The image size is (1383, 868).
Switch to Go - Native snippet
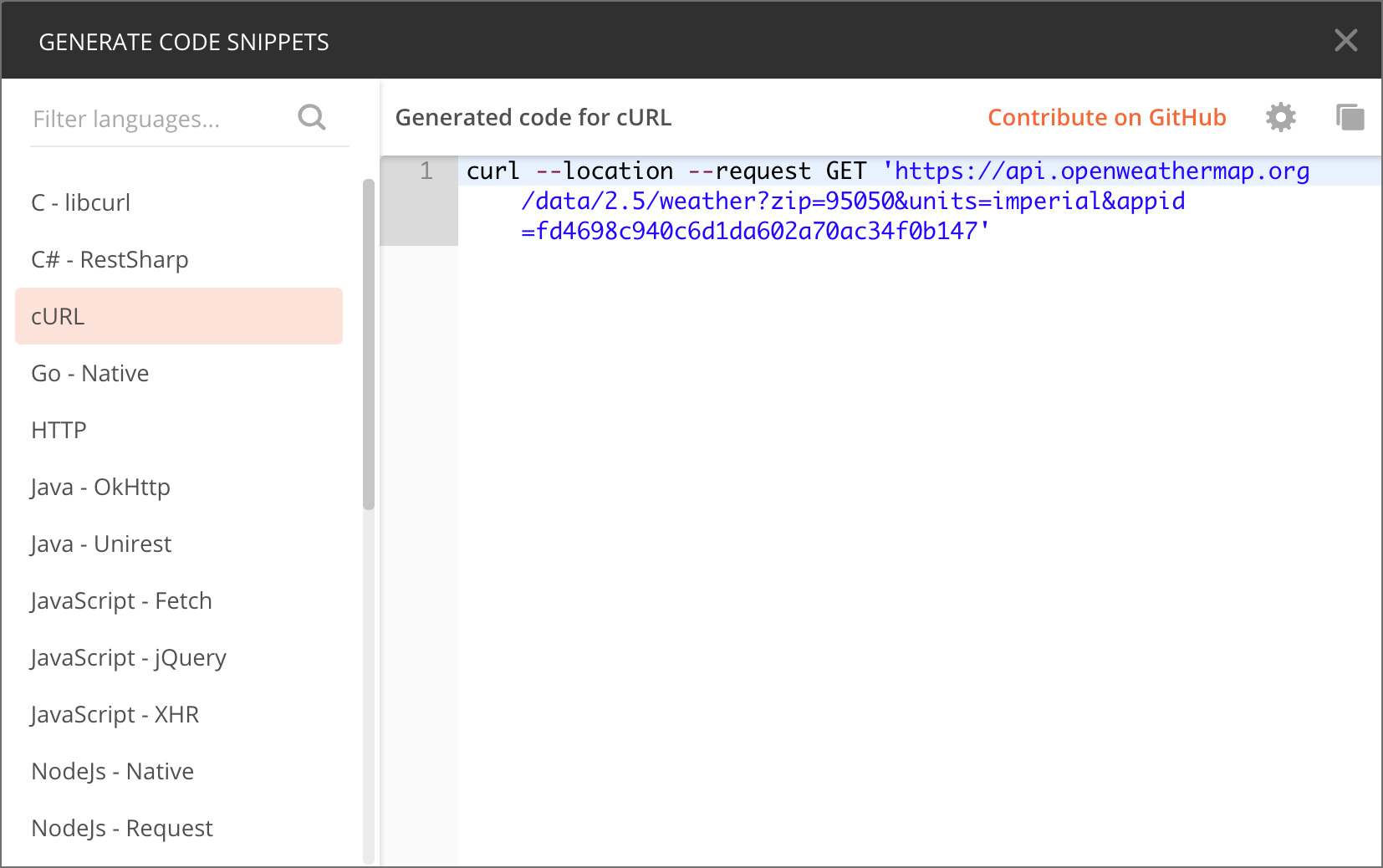click(x=89, y=373)
